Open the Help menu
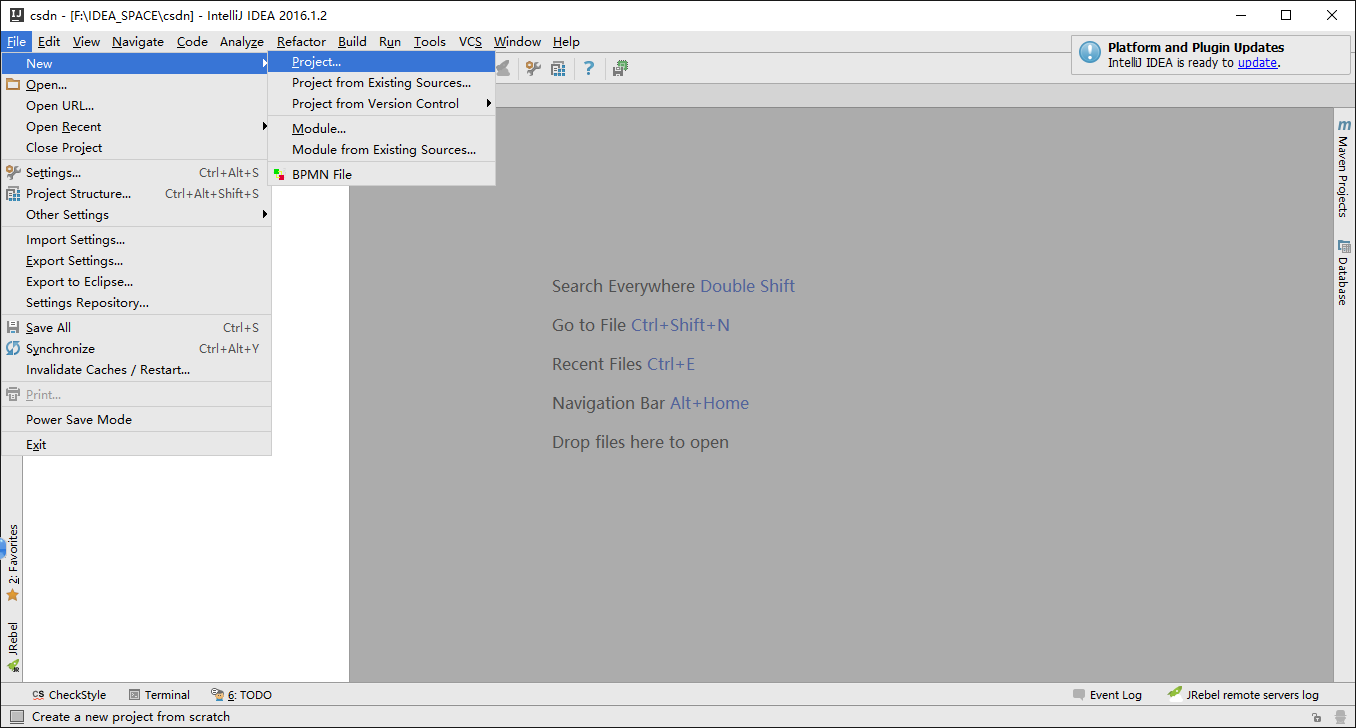 pyautogui.click(x=566, y=42)
